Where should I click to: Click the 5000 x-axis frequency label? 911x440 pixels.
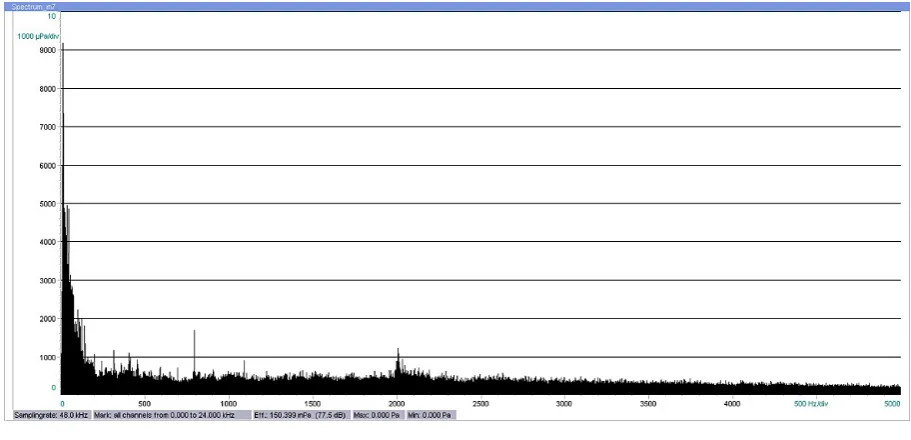[892, 403]
